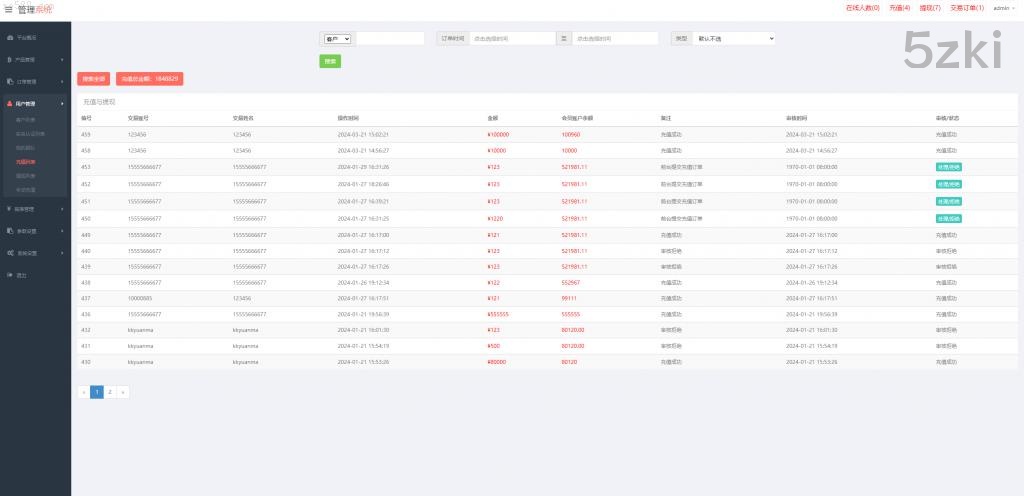Click the red 搜索全部 button
This screenshot has height=496, width=1024.
tap(94, 78)
